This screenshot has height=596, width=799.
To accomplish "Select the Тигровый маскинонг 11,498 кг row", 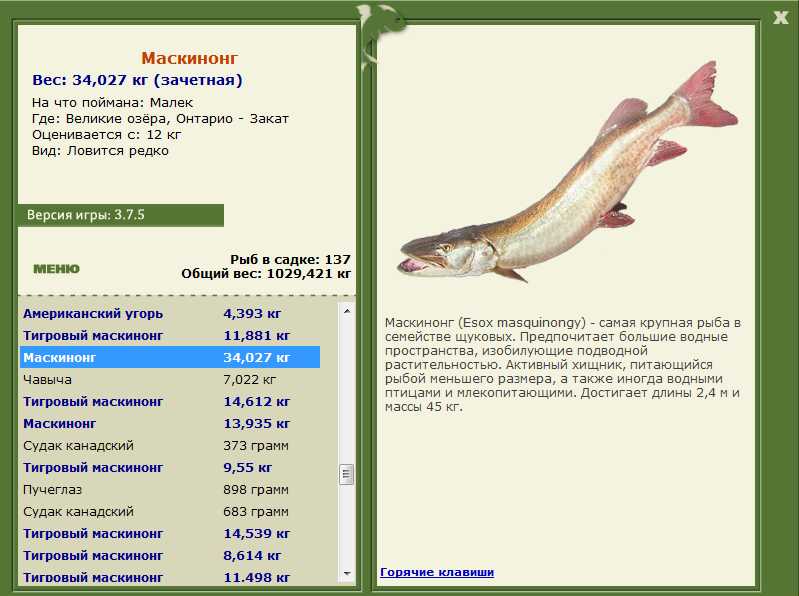I will [x=170, y=577].
